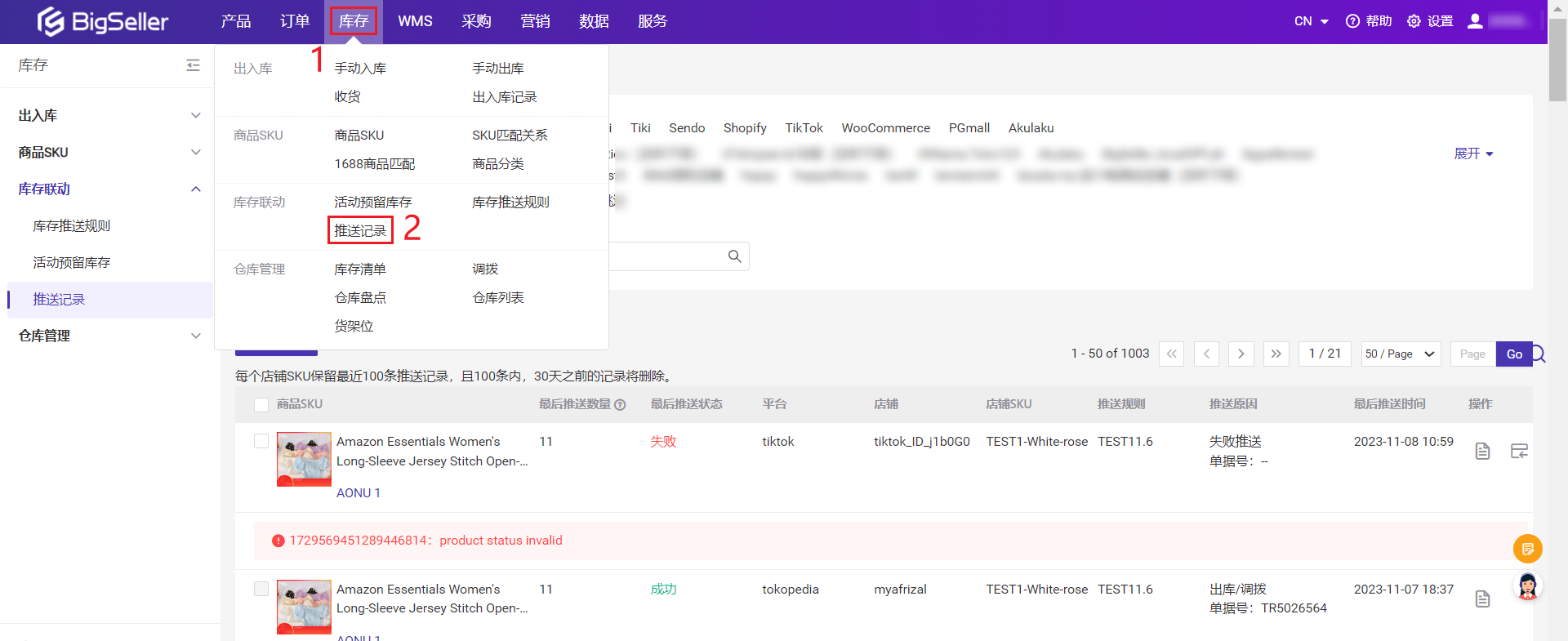Open 数据 in top navigation
The height and width of the screenshot is (641, 1568).
coord(594,21)
